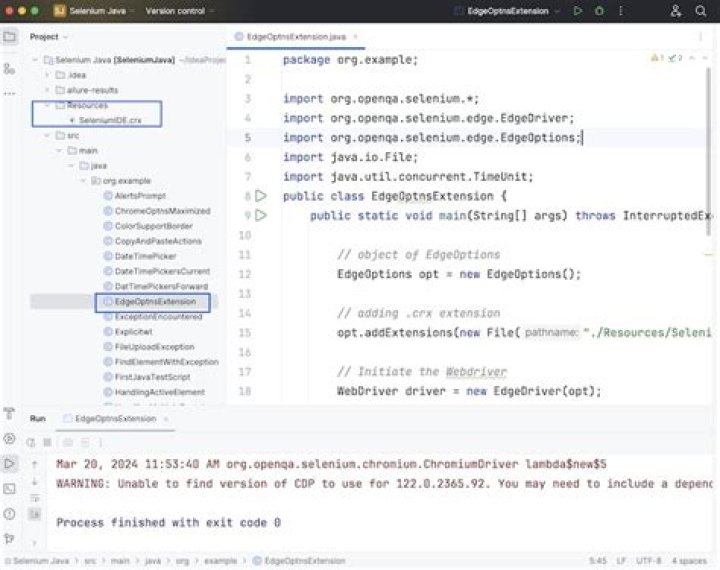
Task: Open FirstJavaTestScript class in project tree
Action: click(152, 377)
